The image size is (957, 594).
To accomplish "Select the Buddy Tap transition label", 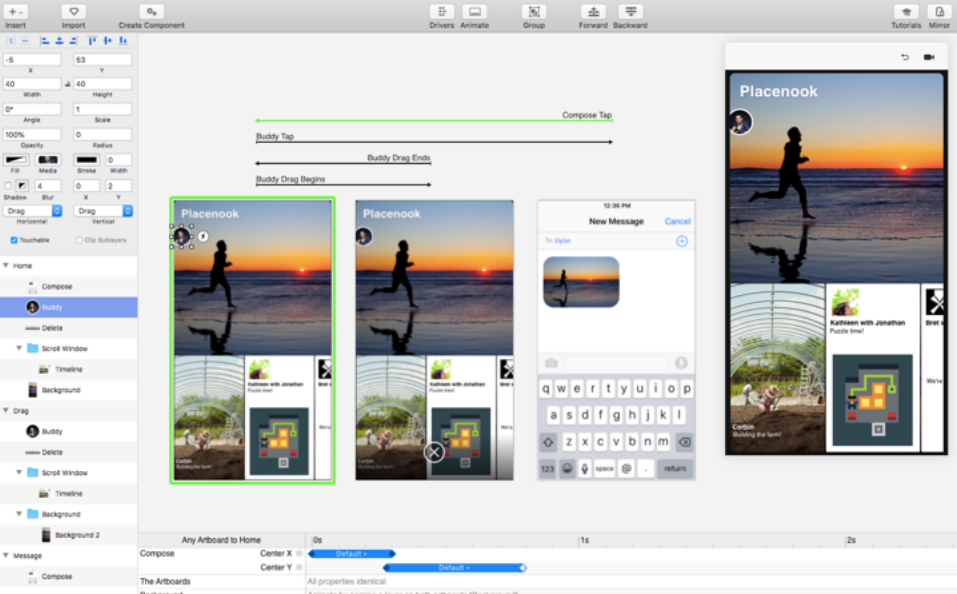I will [275, 136].
